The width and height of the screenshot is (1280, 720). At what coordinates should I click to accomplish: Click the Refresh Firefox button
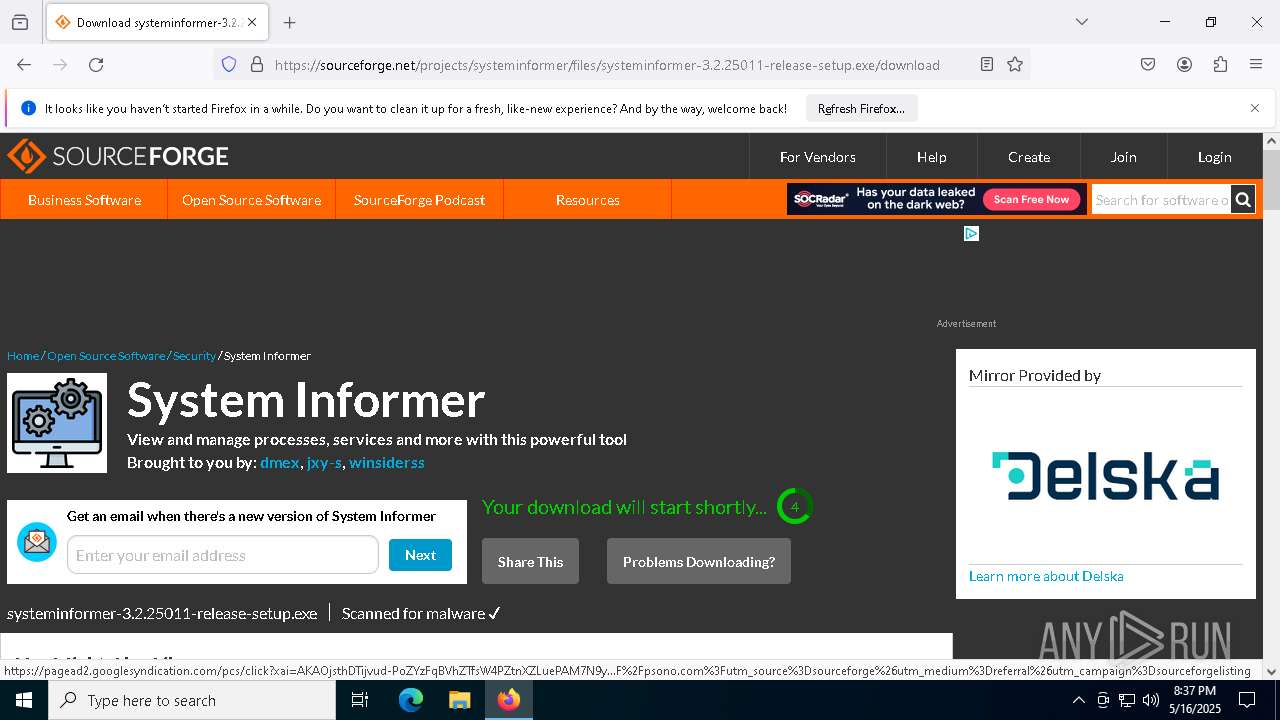coord(861,108)
